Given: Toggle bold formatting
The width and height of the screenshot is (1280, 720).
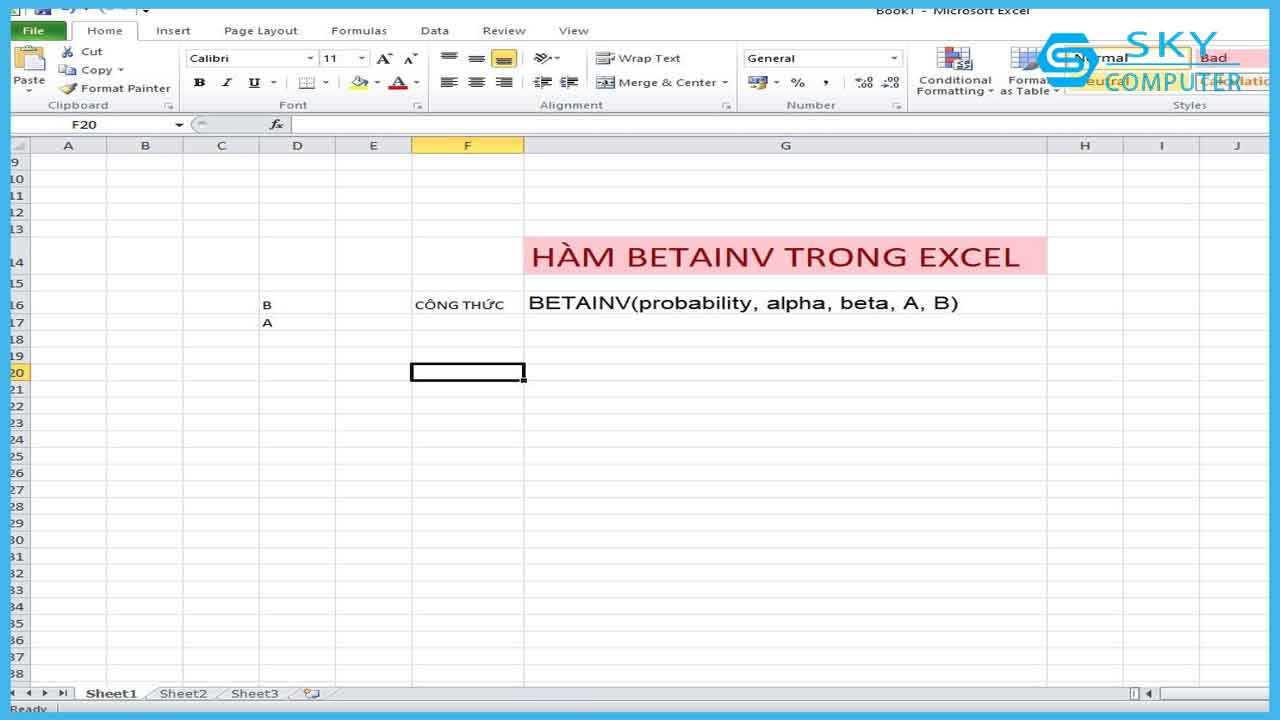Looking at the screenshot, I should tap(199, 83).
